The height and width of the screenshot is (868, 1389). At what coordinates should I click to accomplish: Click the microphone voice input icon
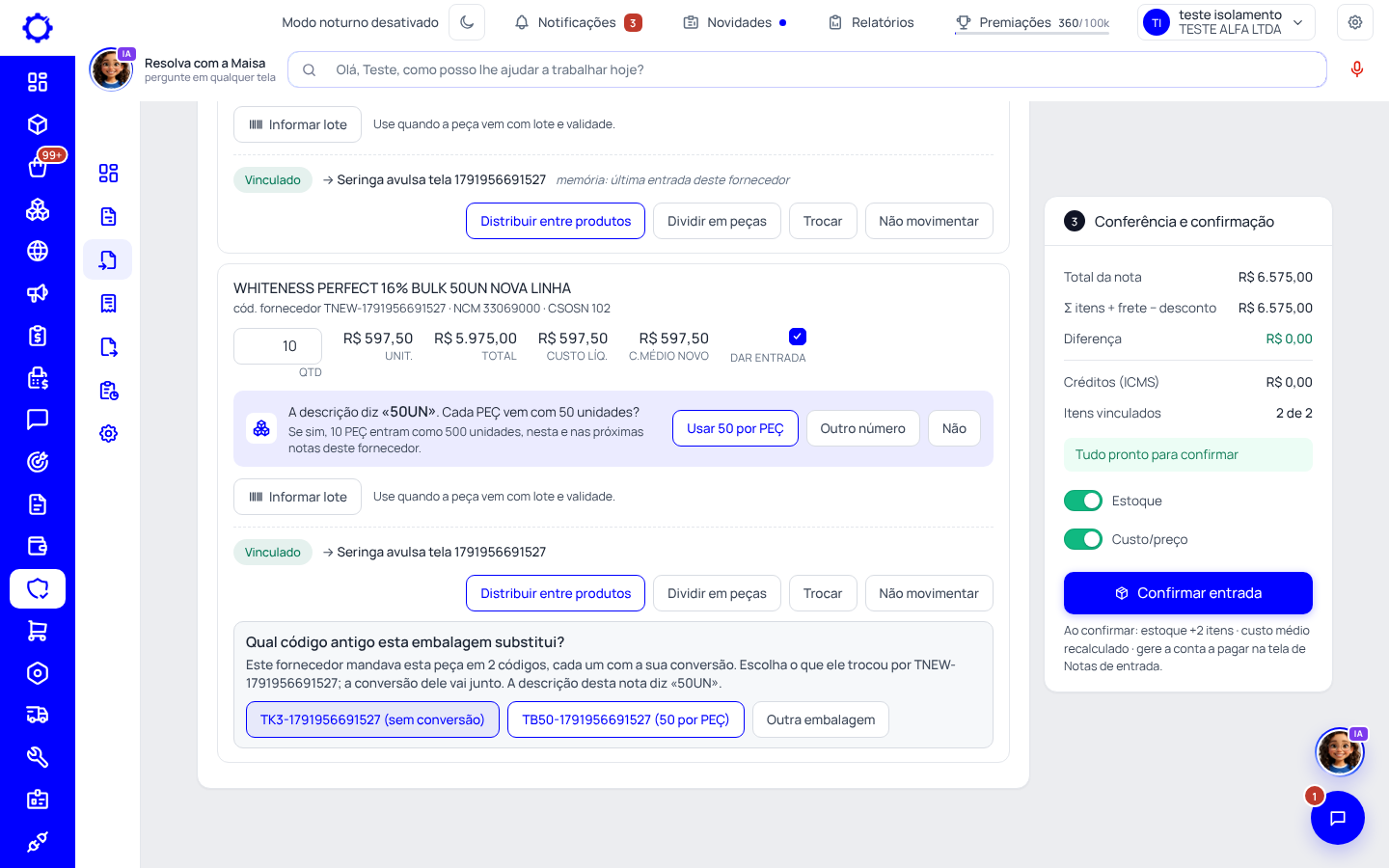click(1357, 69)
